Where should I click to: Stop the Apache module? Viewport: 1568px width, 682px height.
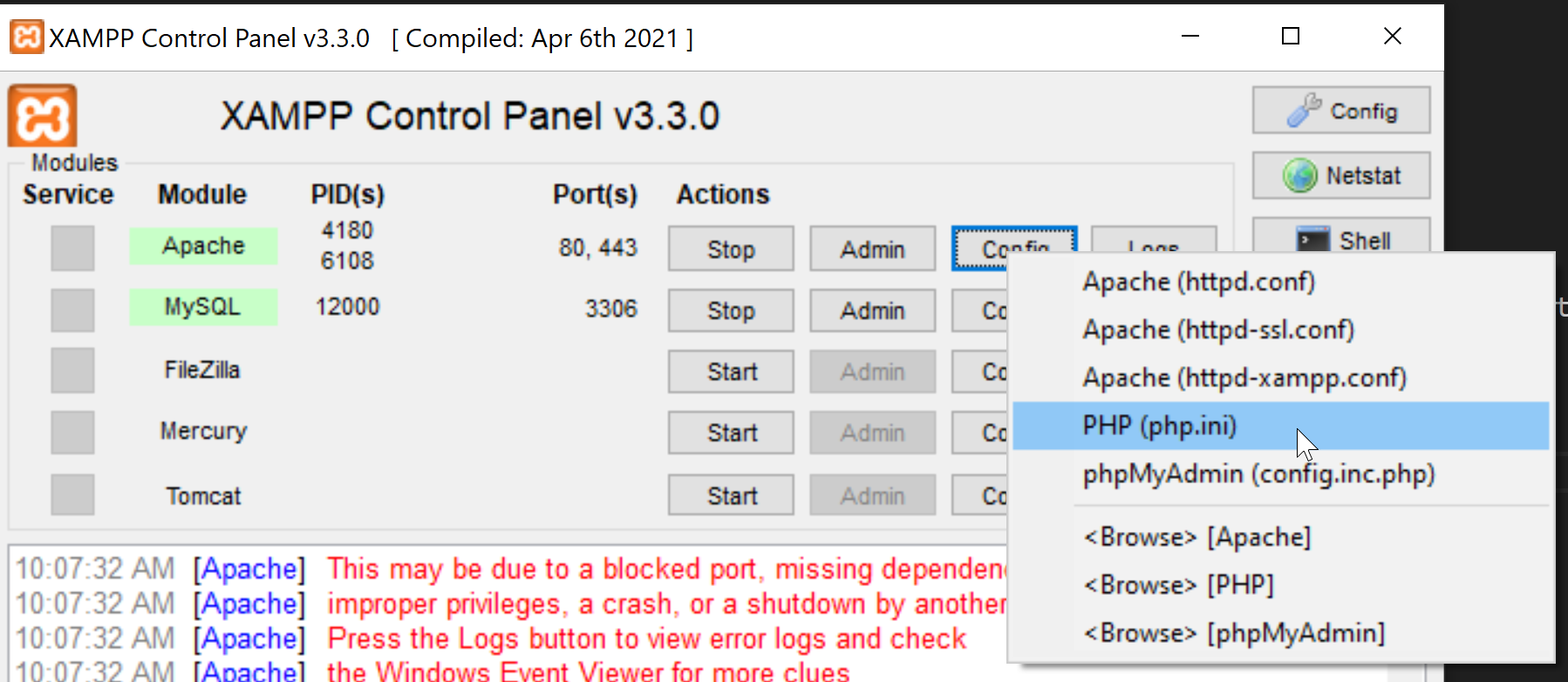(x=731, y=249)
